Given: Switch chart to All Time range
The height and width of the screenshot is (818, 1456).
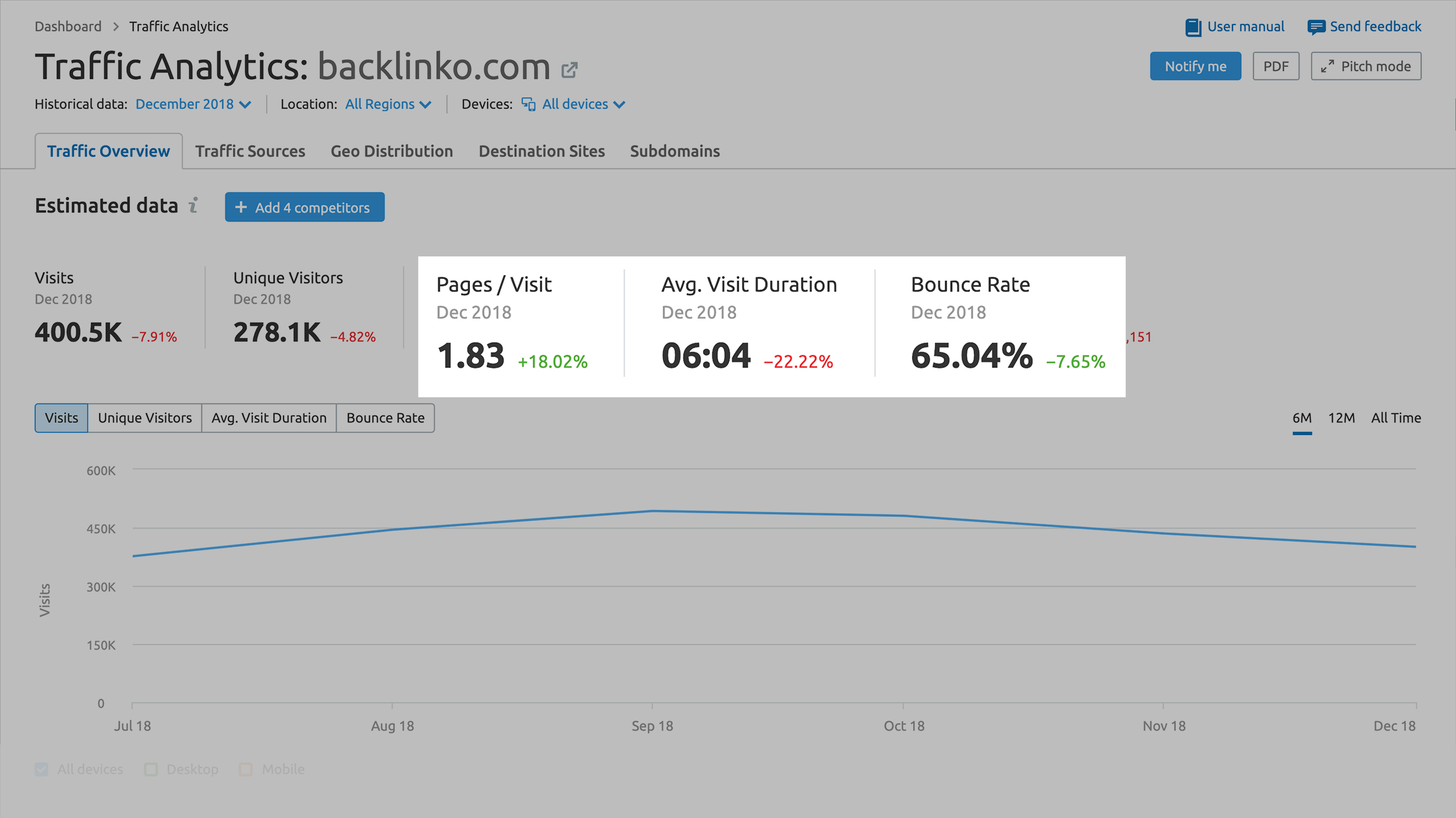Looking at the screenshot, I should (x=1397, y=418).
